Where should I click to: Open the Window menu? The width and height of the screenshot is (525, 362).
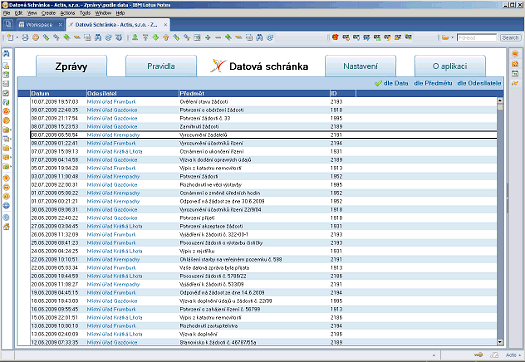tap(103, 13)
